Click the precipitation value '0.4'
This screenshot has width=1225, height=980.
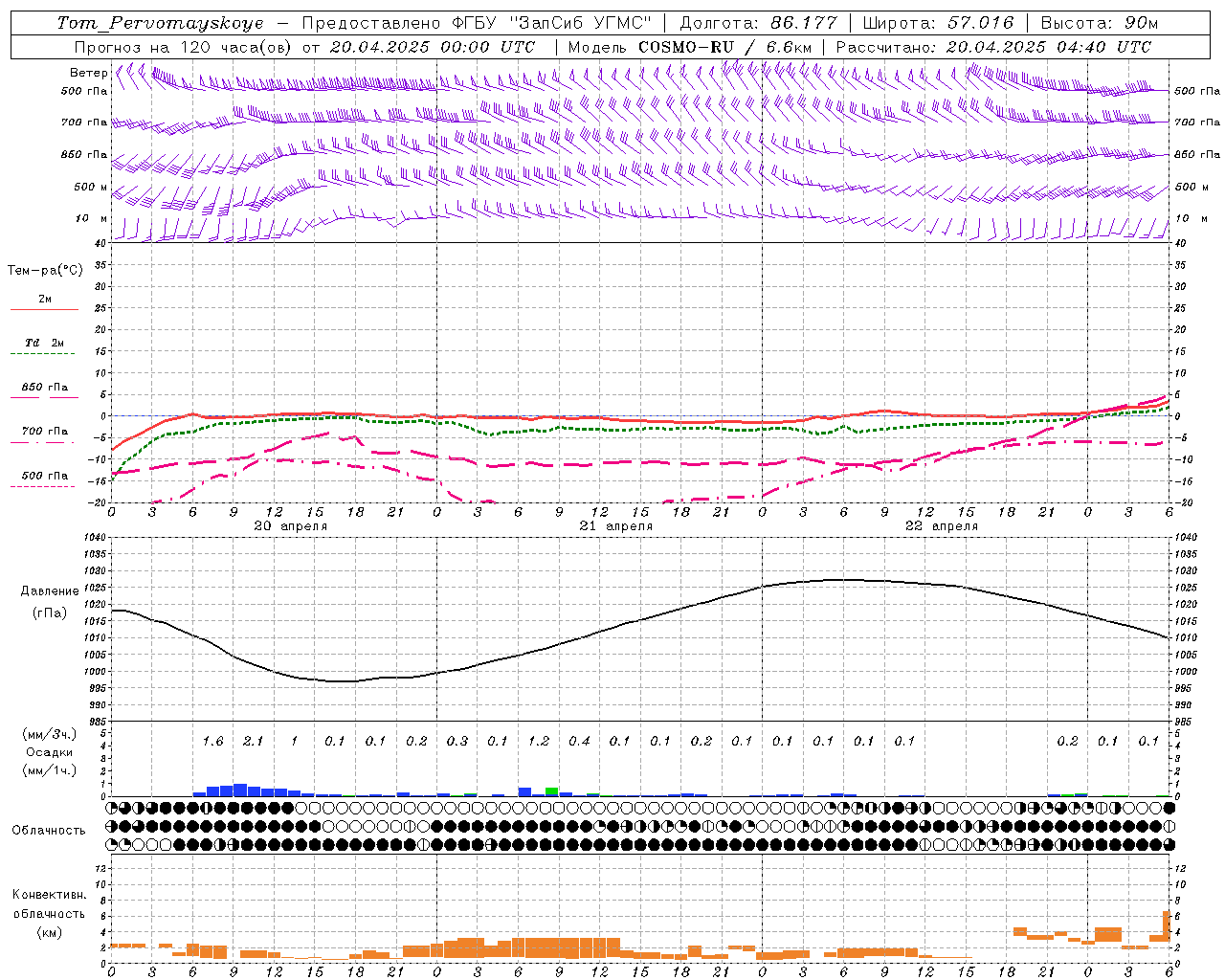point(579,741)
